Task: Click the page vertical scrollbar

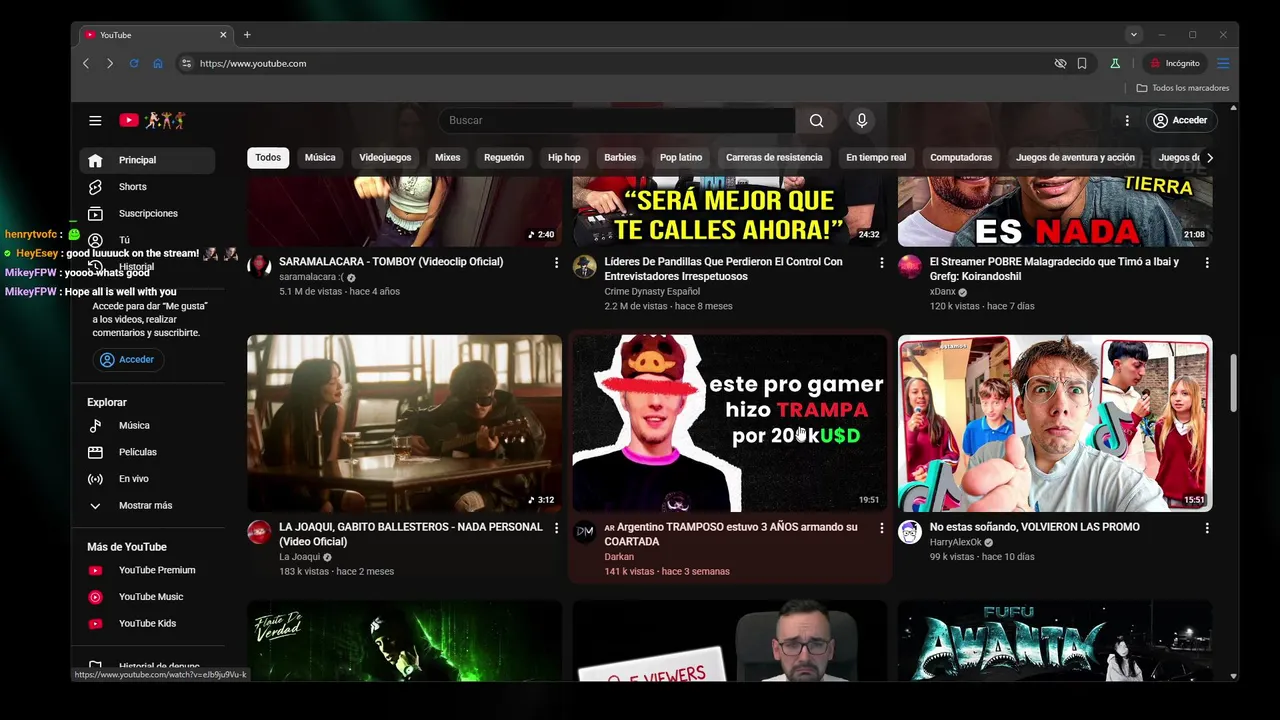Action: 1233,383
